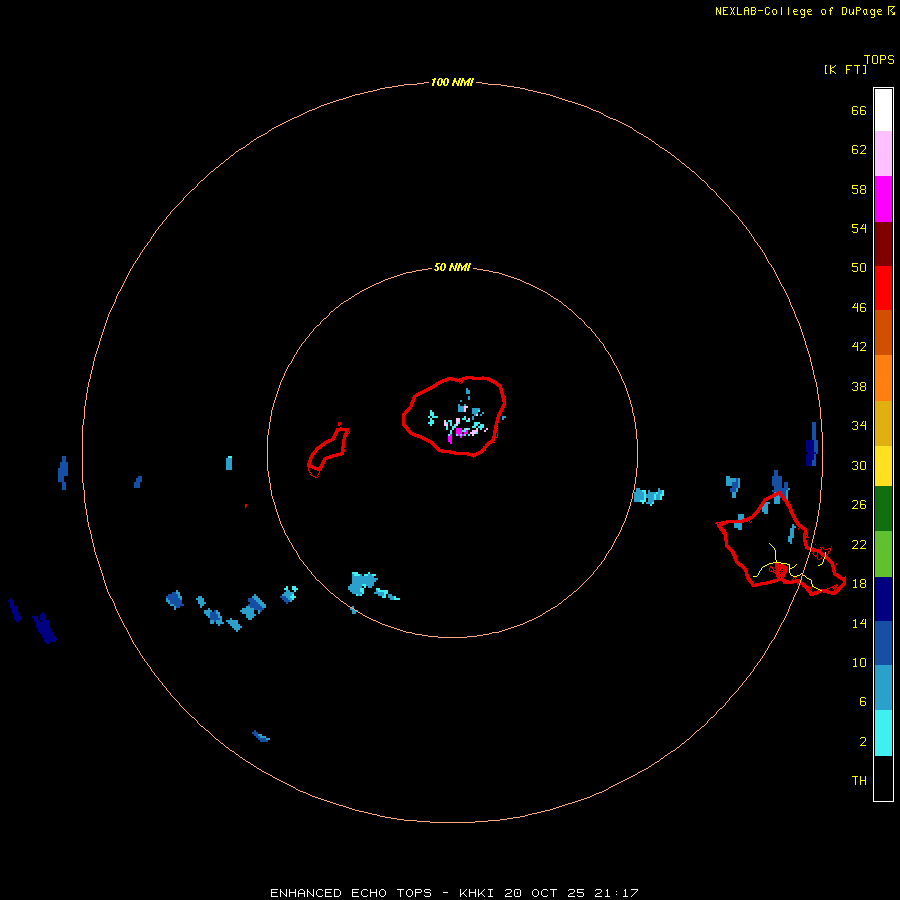Image resolution: width=900 pixels, height=900 pixels.
Task: Click legend value 62
Action: [x=859, y=149]
